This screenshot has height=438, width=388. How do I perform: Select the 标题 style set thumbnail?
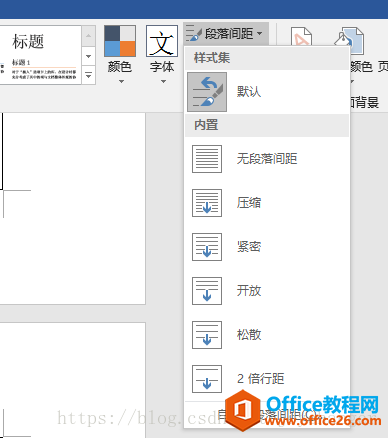pos(41,55)
